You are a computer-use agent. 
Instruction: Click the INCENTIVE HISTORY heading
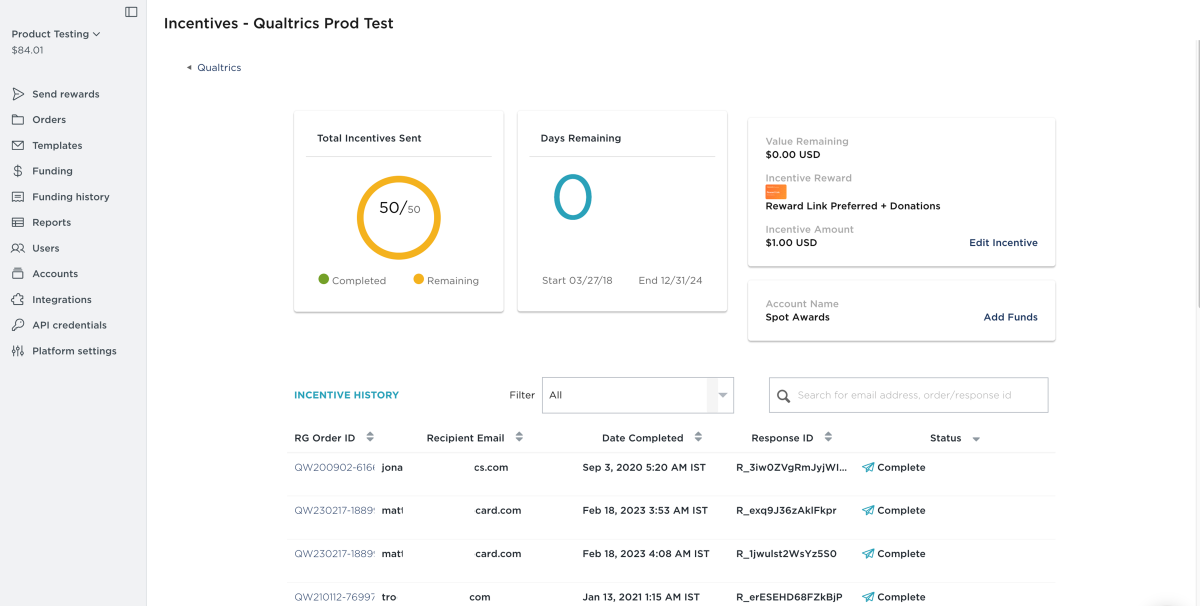pyautogui.click(x=346, y=395)
